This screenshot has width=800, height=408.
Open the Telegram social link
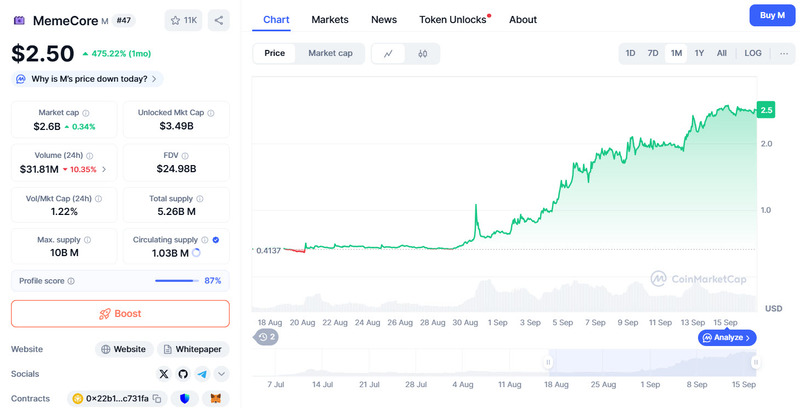202,374
